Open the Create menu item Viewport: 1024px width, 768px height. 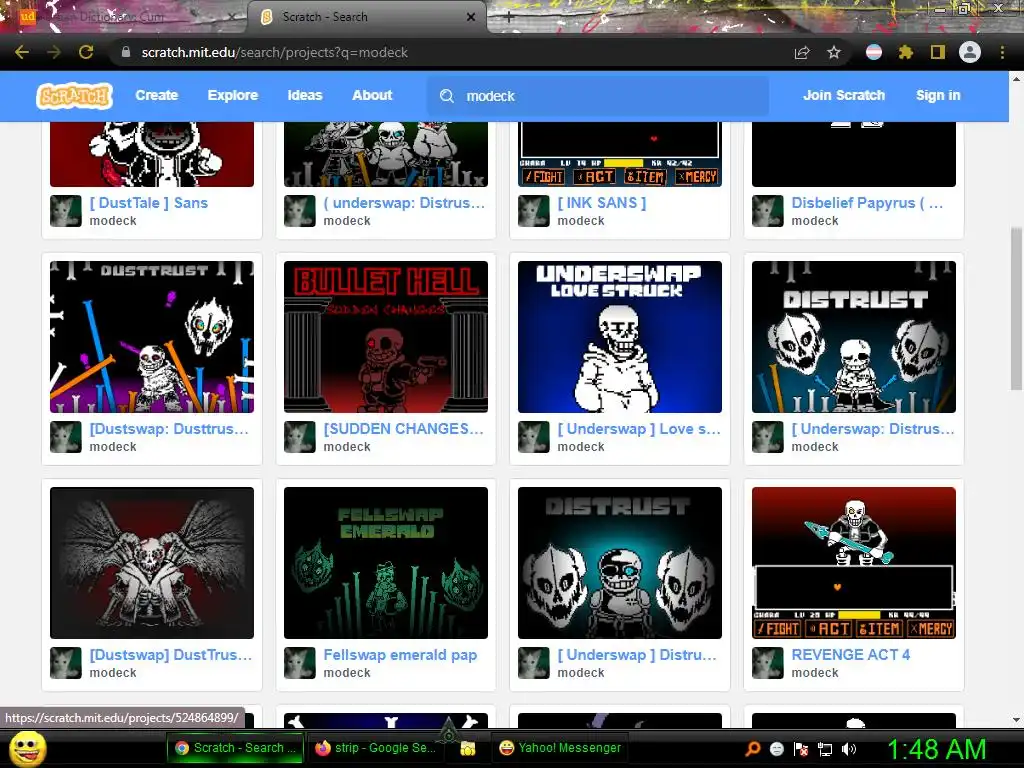[x=157, y=95]
